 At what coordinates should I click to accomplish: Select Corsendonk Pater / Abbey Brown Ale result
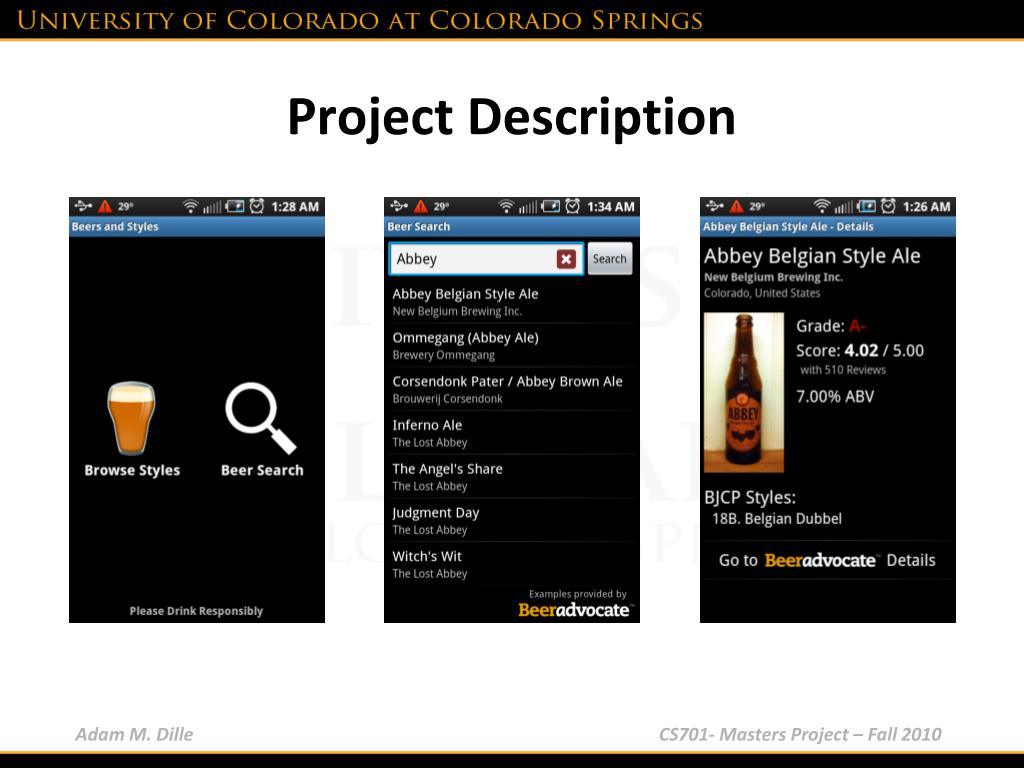tap(511, 389)
